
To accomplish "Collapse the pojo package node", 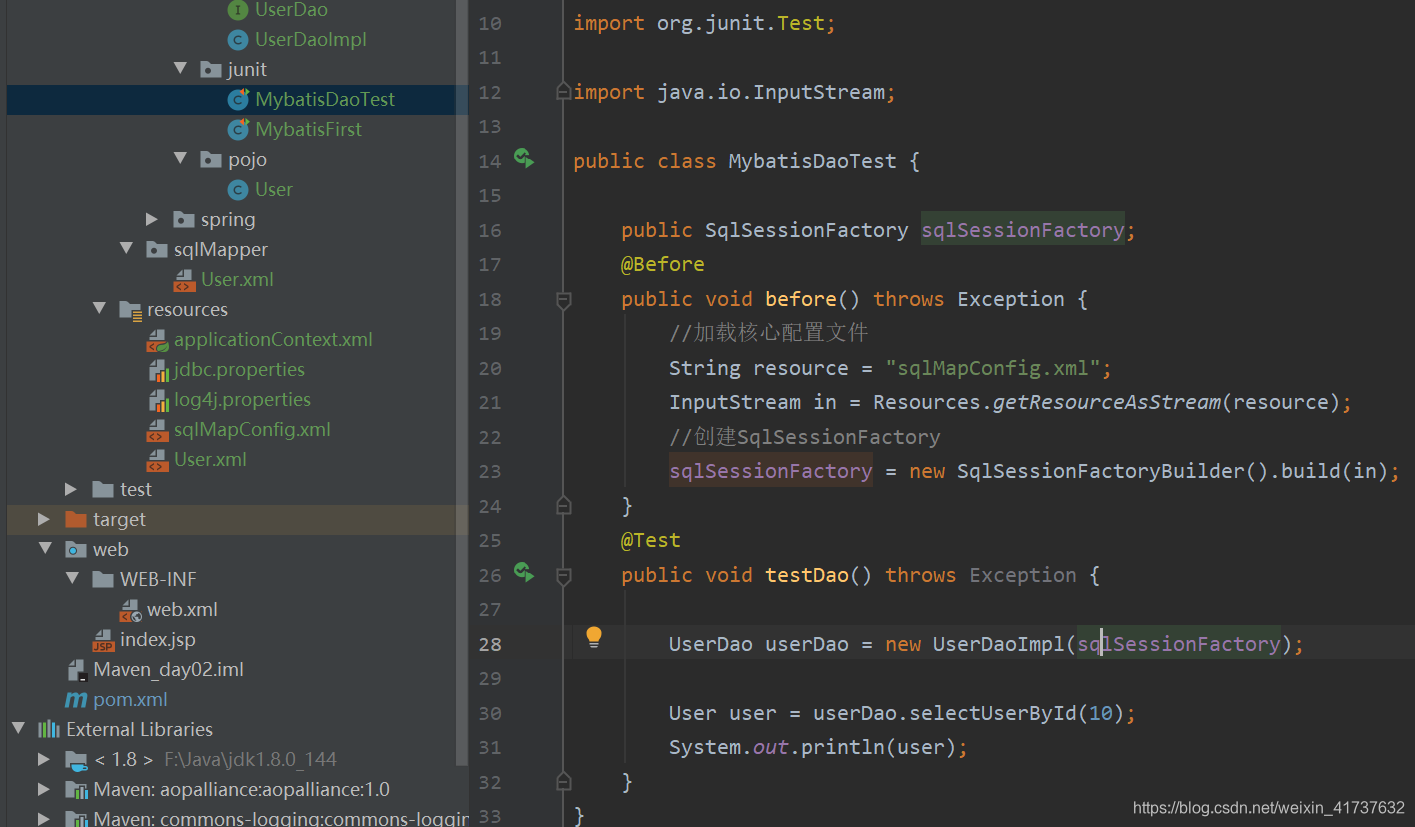I will [180, 159].
